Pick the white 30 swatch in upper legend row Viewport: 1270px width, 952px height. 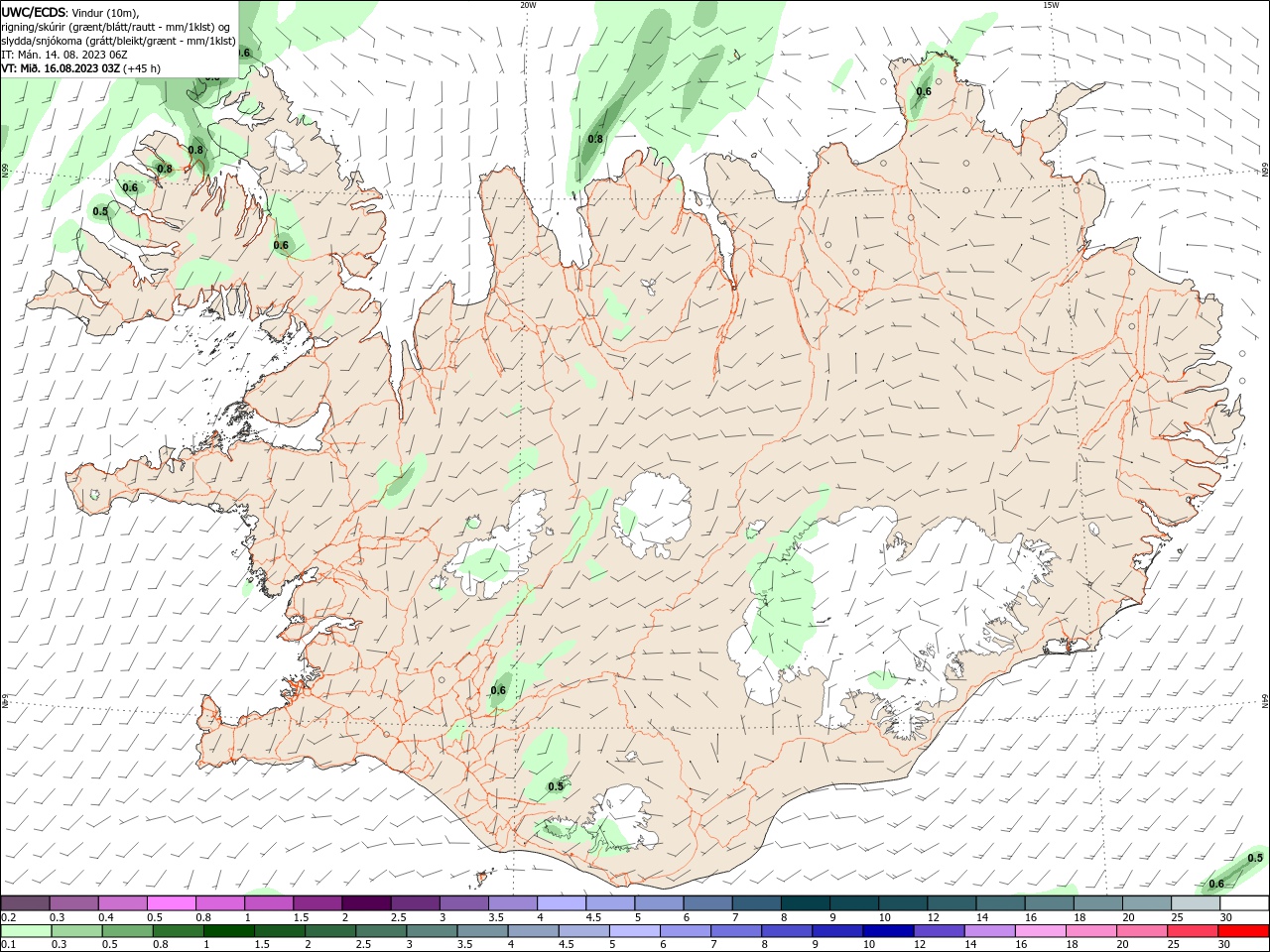point(1245,903)
